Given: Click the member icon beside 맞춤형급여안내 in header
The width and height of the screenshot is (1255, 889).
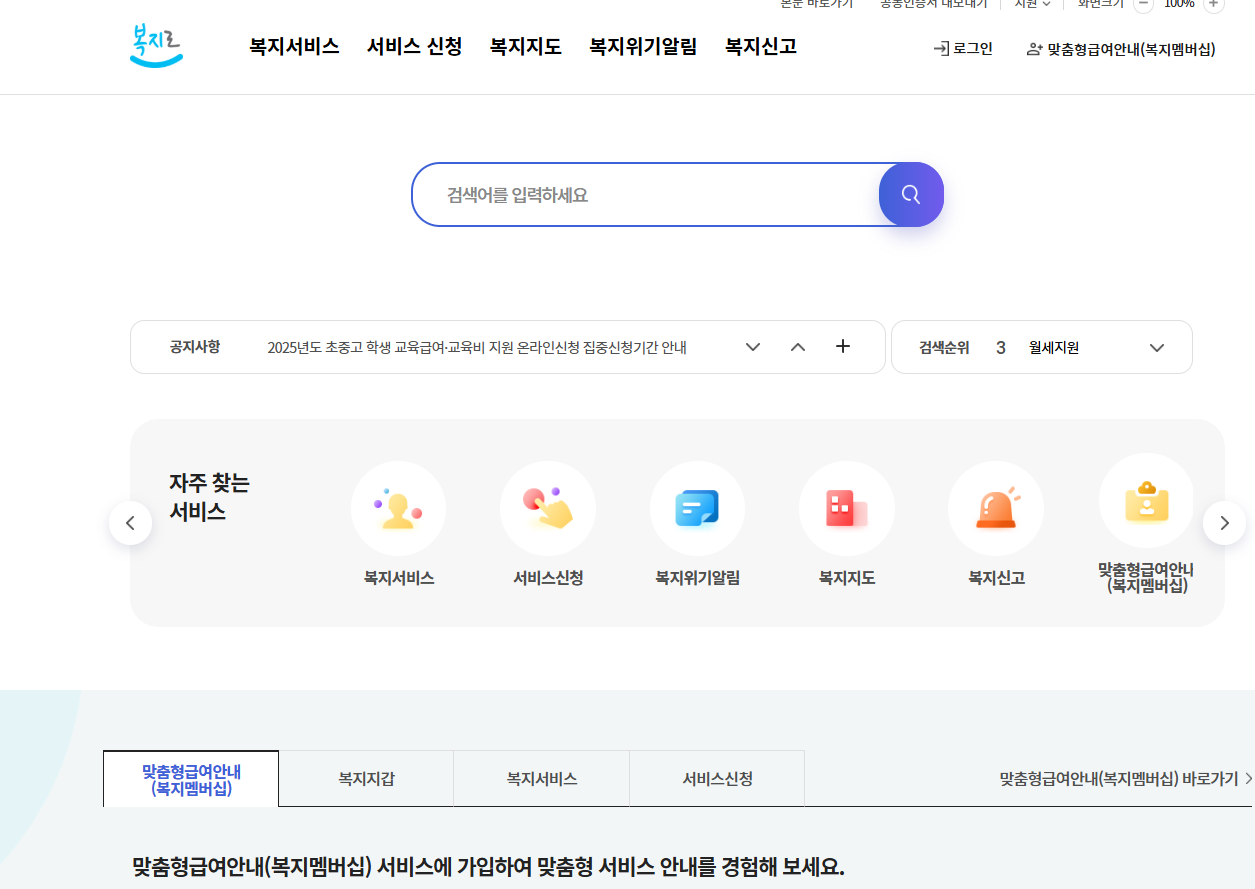Looking at the screenshot, I should coord(1035,49).
